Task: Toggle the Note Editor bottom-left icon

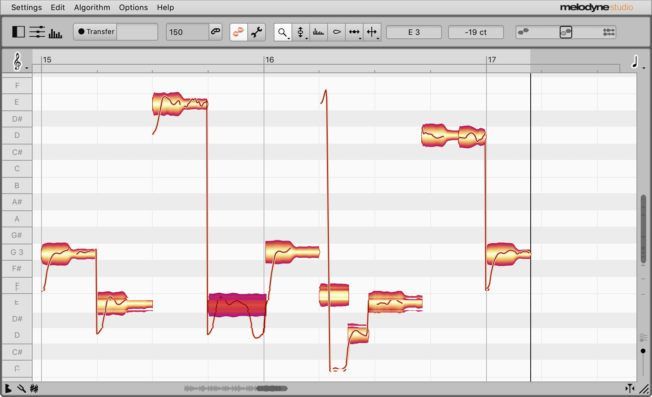Action: 7,389
